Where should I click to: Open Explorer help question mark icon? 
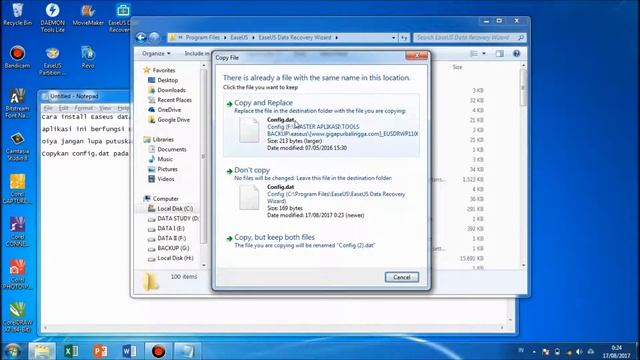coord(516,53)
